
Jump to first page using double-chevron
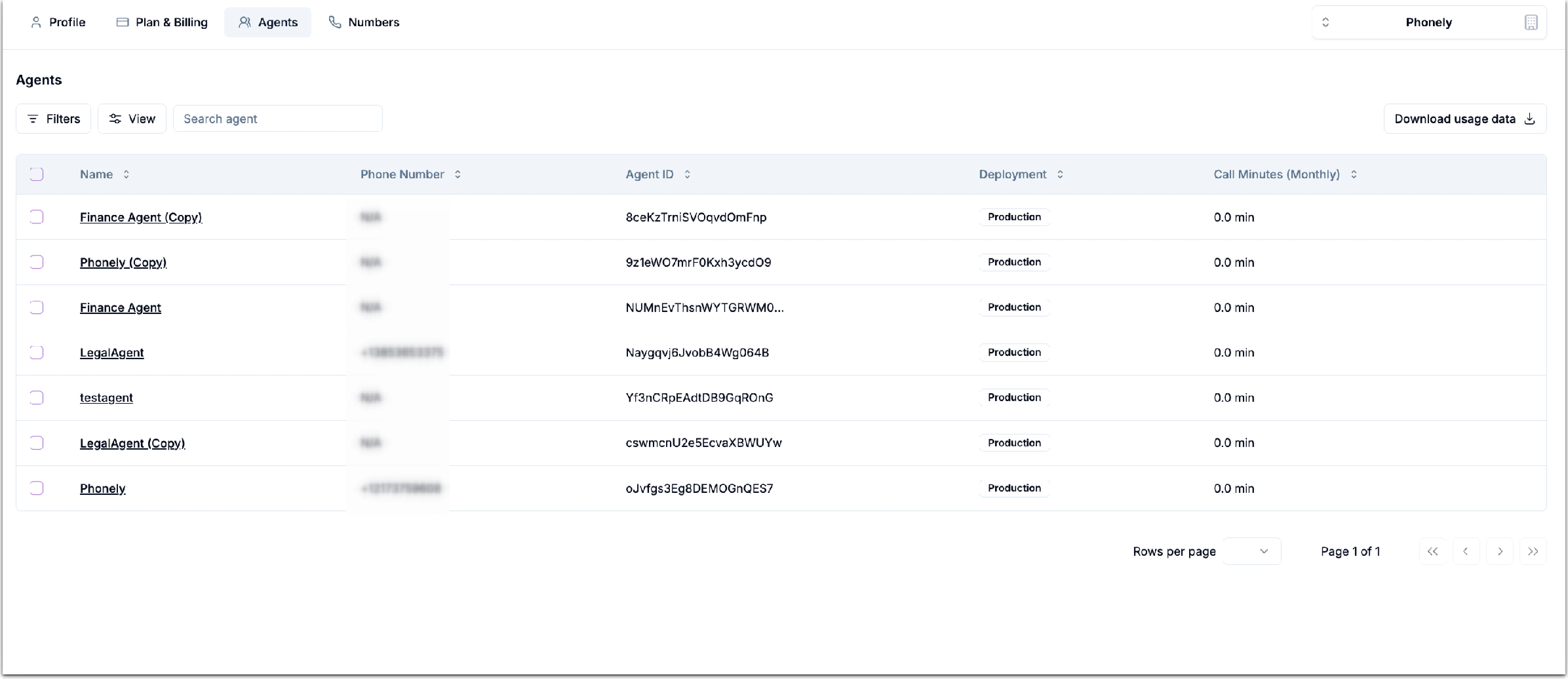click(x=1432, y=551)
